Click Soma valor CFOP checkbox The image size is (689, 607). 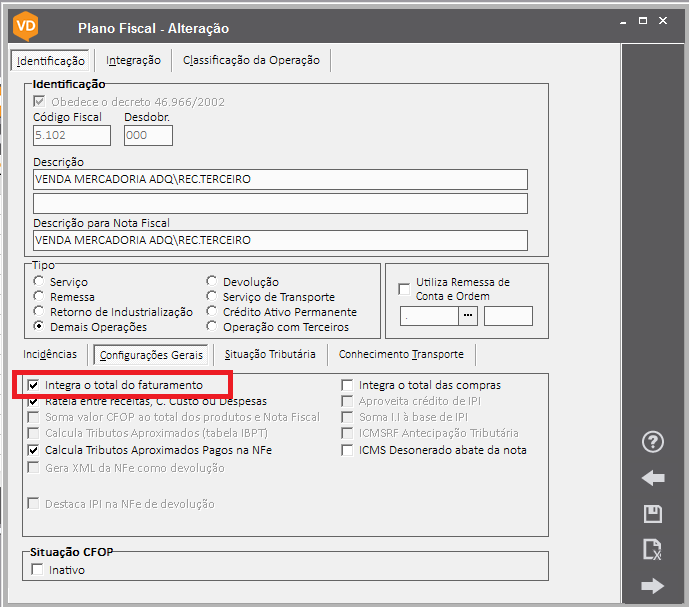click(x=33, y=417)
